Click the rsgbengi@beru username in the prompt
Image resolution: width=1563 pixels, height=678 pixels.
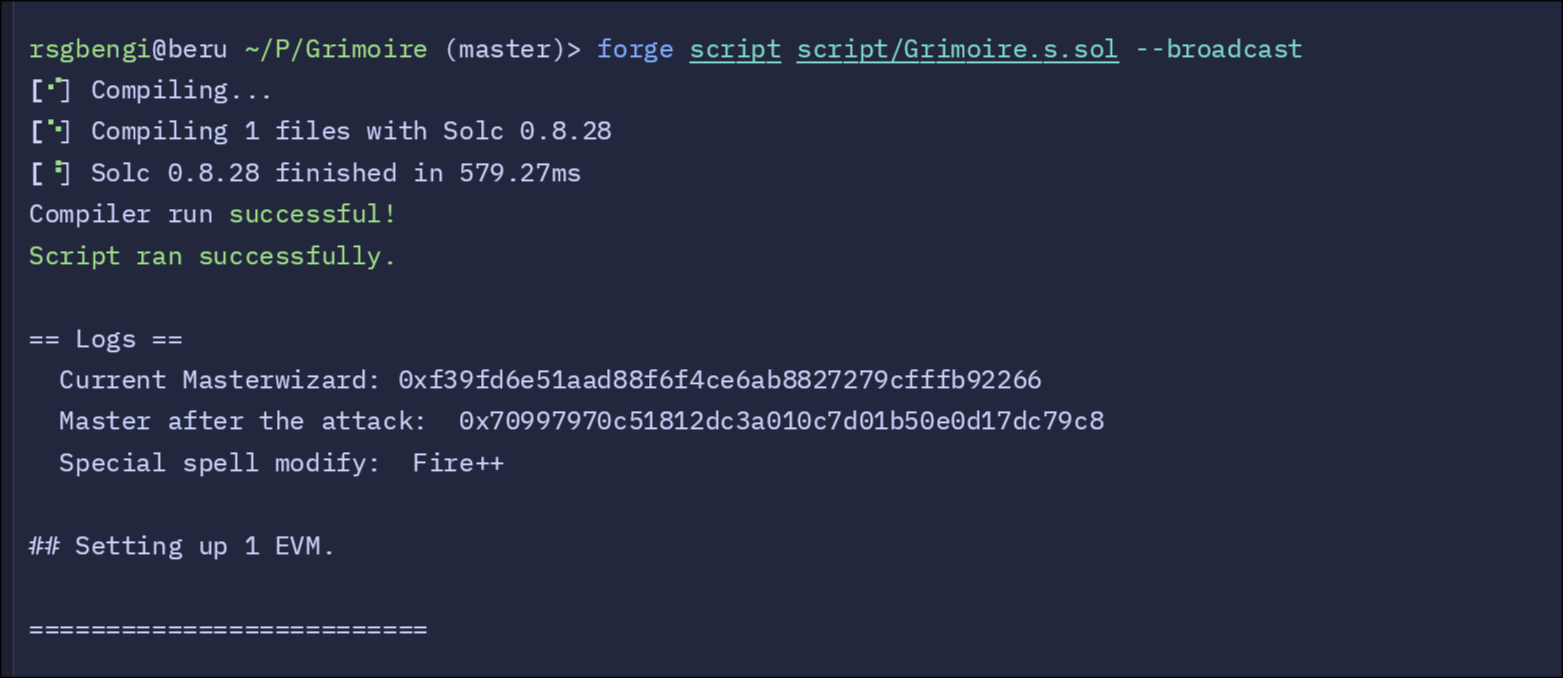(128, 49)
